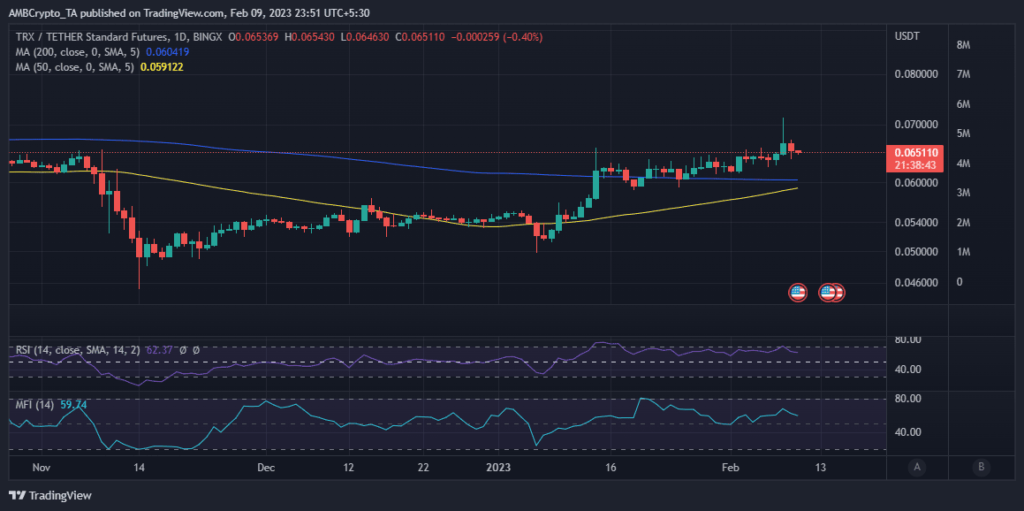The height and width of the screenshot is (511, 1024).
Task: Click the Dec date label on time axis
Action: tap(265, 467)
